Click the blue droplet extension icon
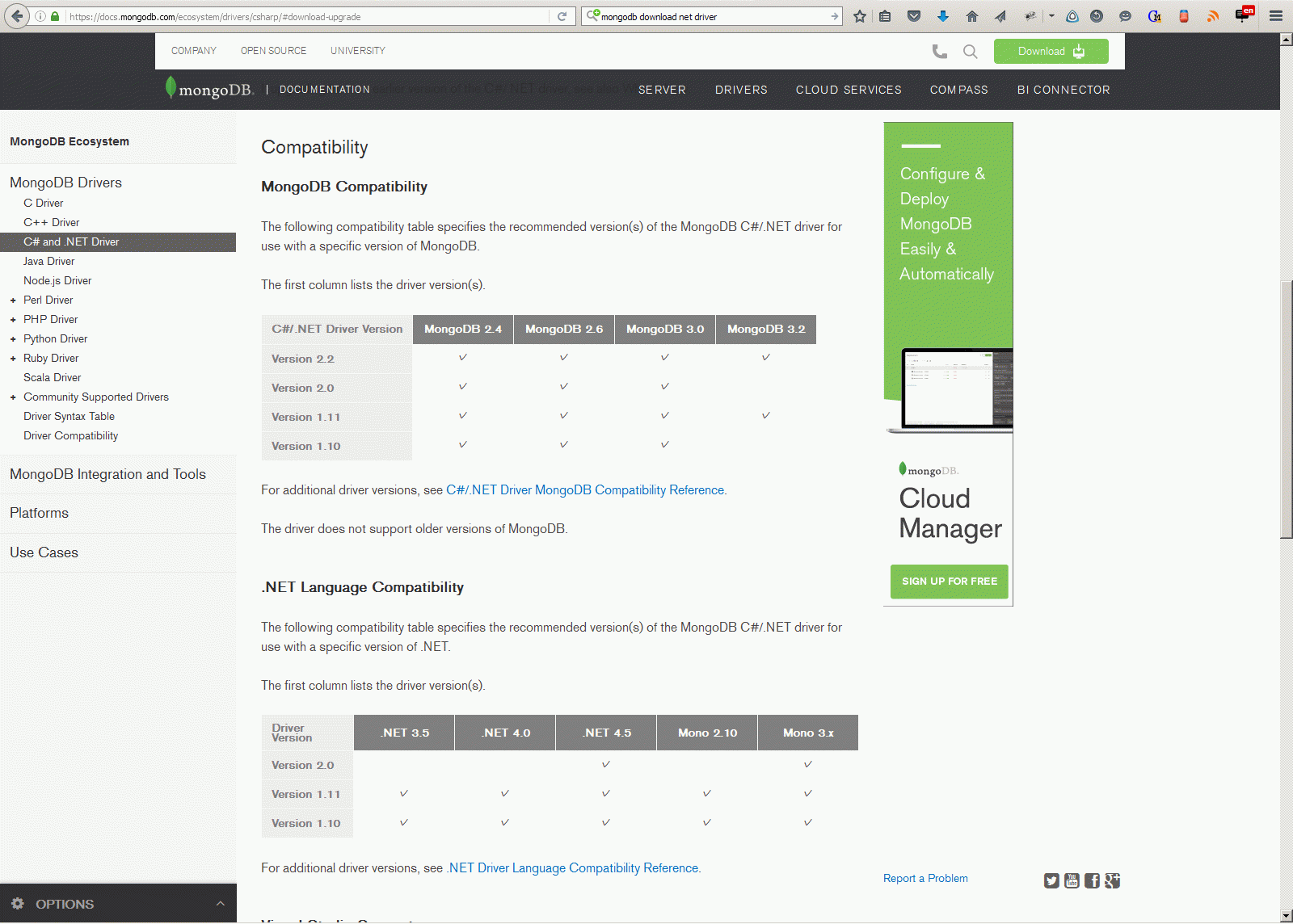Screen dimensions: 1293x924 pyautogui.click(x=1072, y=16)
